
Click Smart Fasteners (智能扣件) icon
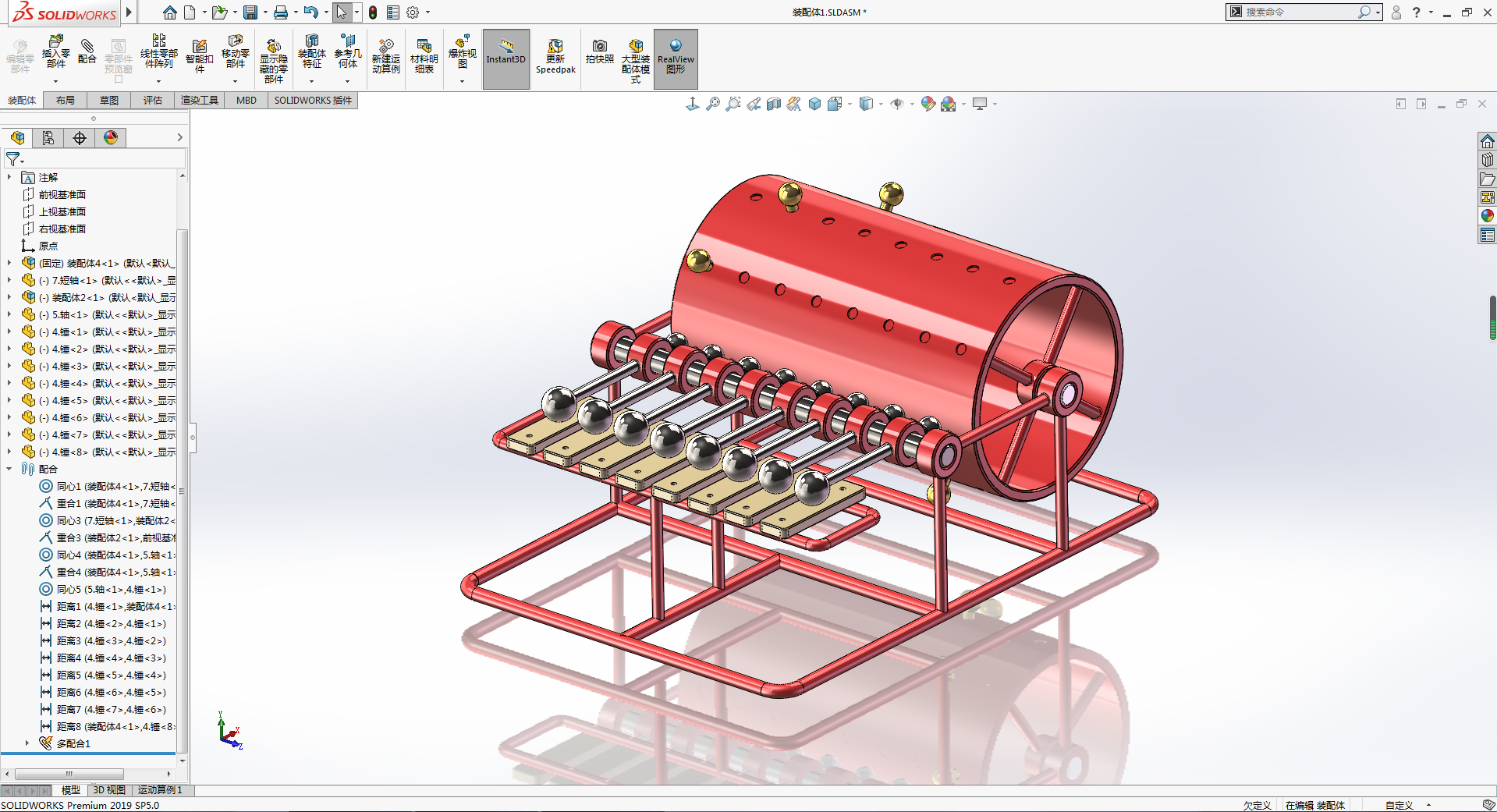pyautogui.click(x=200, y=56)
